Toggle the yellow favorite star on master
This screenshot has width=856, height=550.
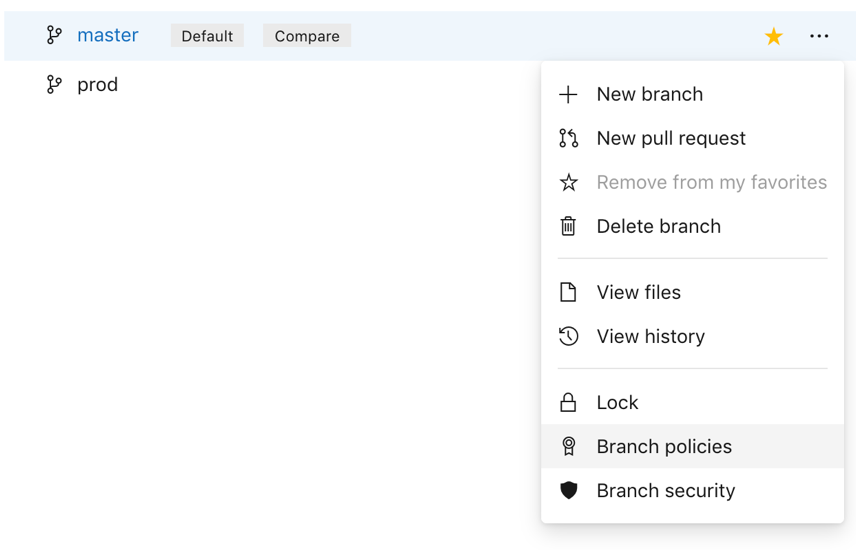click(774, 37)
